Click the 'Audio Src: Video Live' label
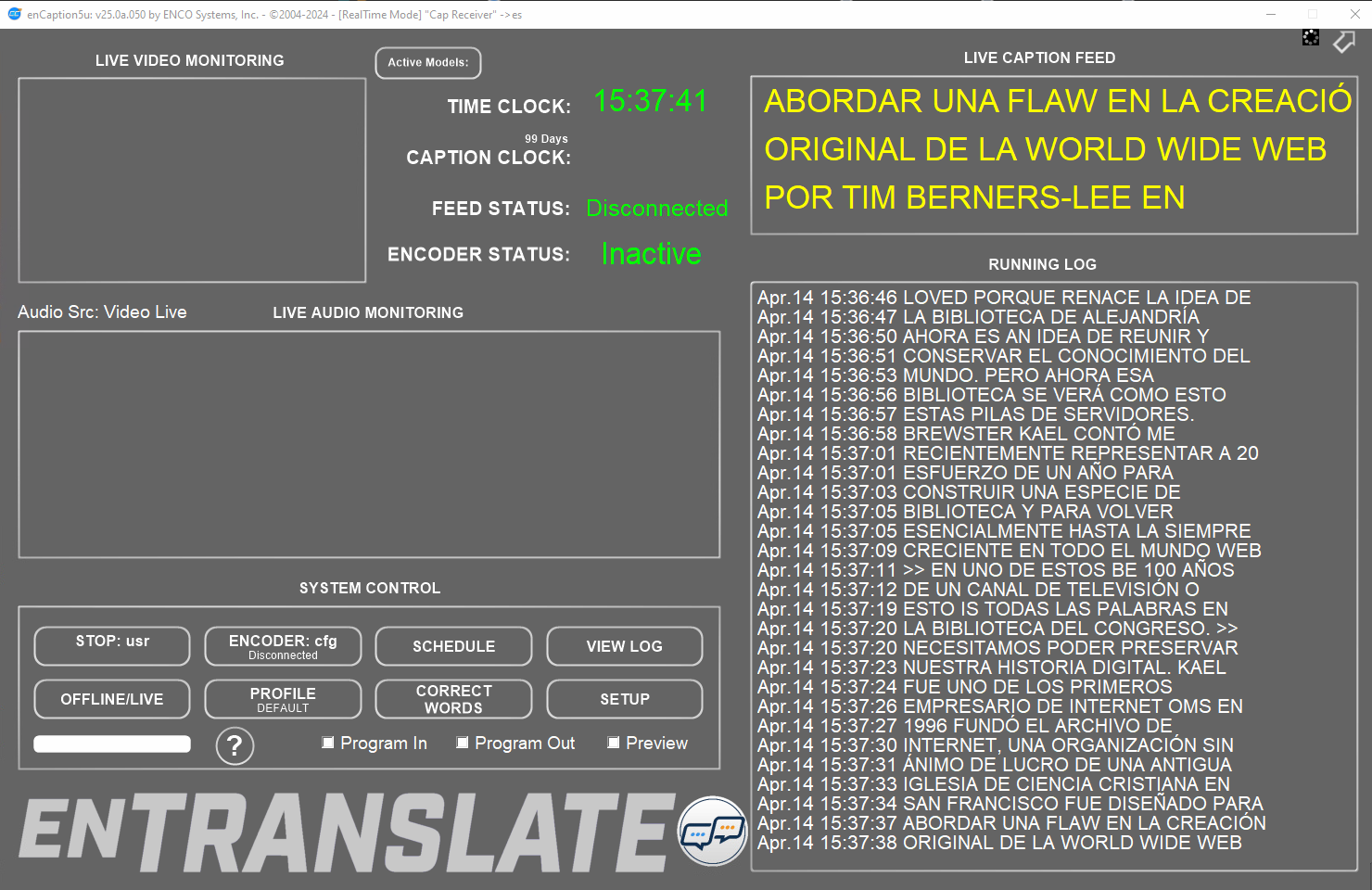This screenshot has height=890, width=1372. point(102,312)
